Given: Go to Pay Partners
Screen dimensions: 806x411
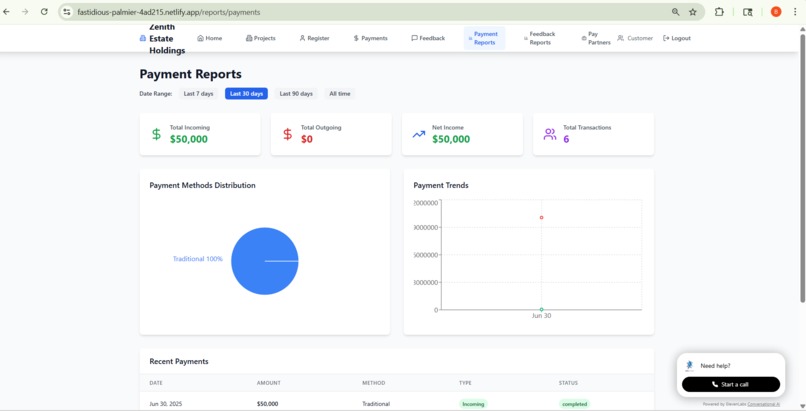Looking at the screenshot, I should [x=596, y=38].
